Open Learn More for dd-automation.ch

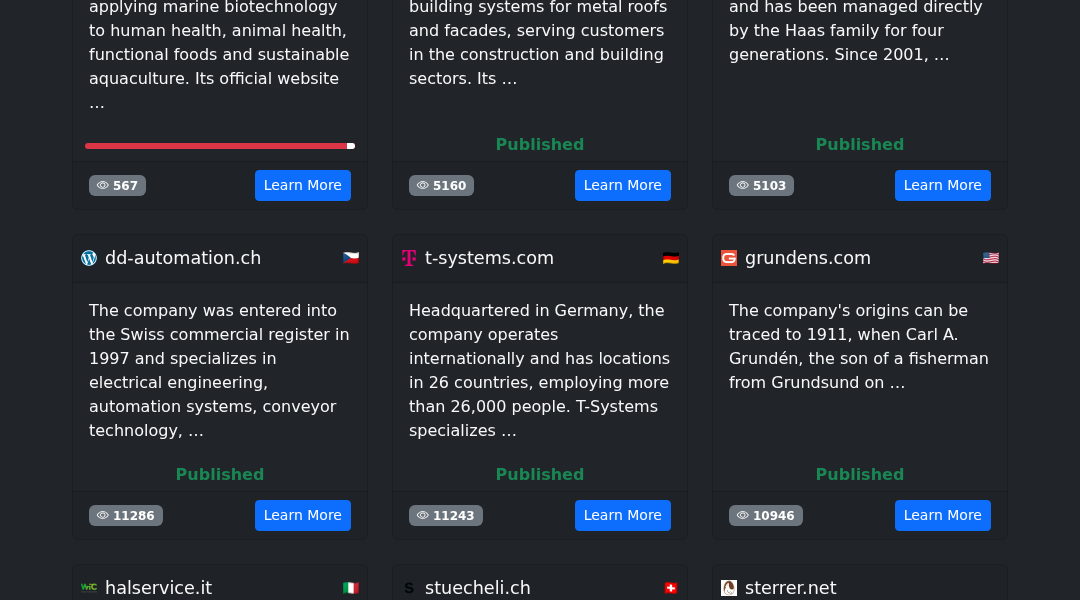[302, 515]
